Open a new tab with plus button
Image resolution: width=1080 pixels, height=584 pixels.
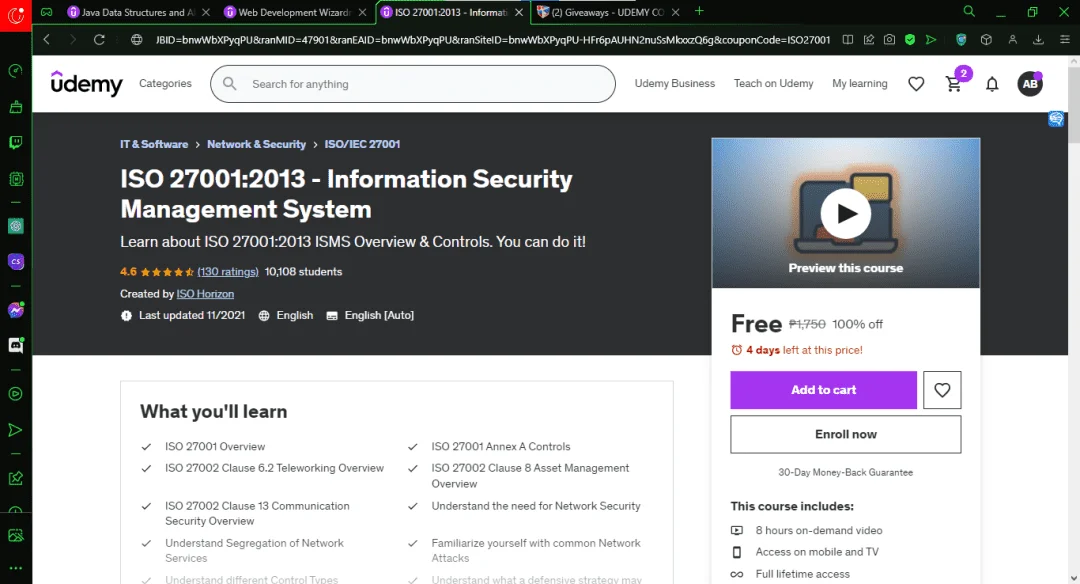coord(699,11)
